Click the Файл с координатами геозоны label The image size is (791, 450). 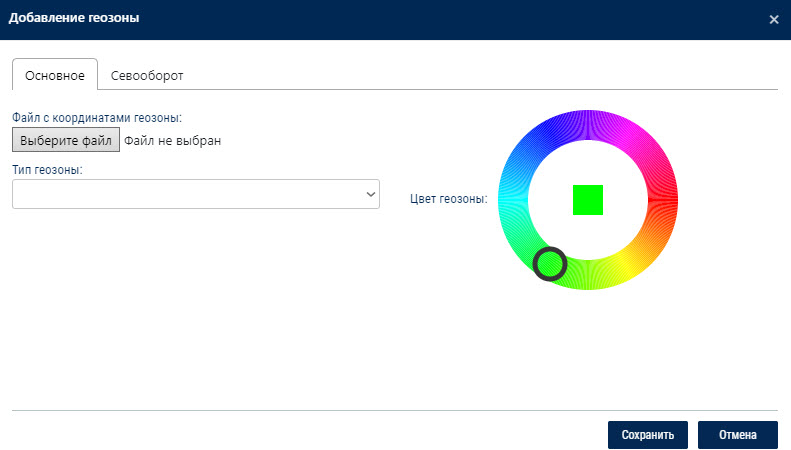pos(97,118)
